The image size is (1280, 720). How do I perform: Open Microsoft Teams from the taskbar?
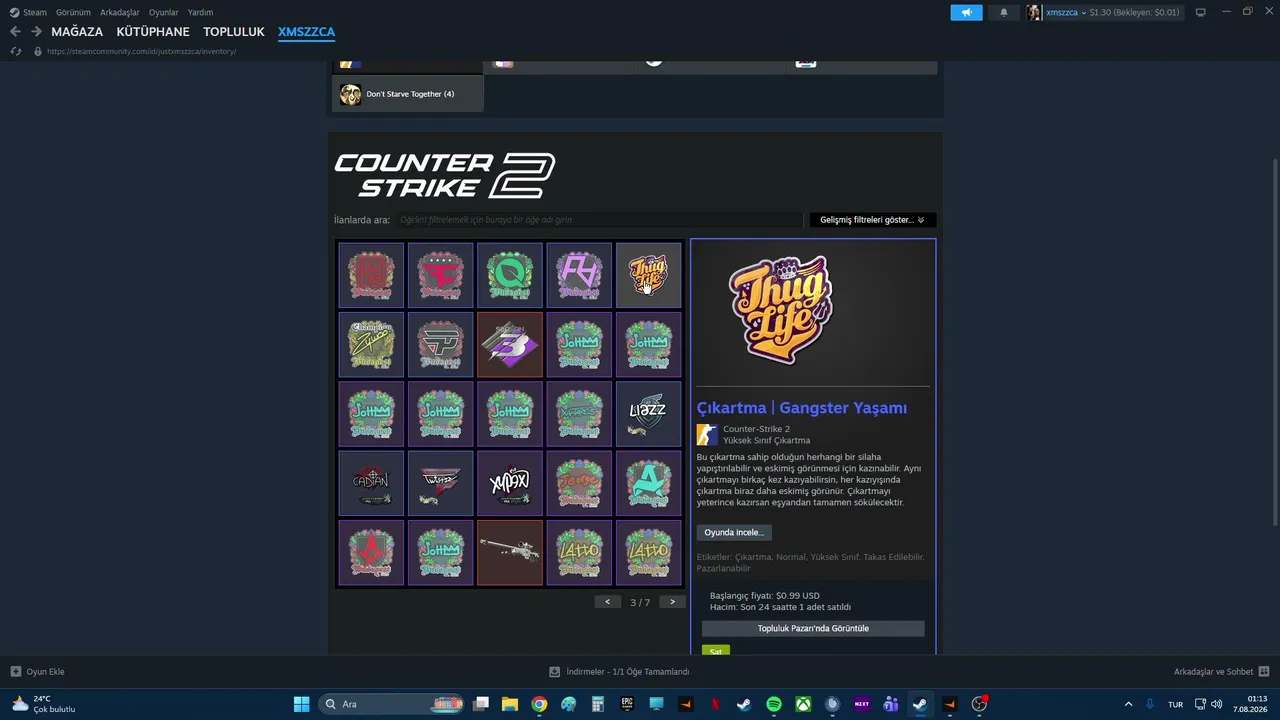[x=891, y=704]
